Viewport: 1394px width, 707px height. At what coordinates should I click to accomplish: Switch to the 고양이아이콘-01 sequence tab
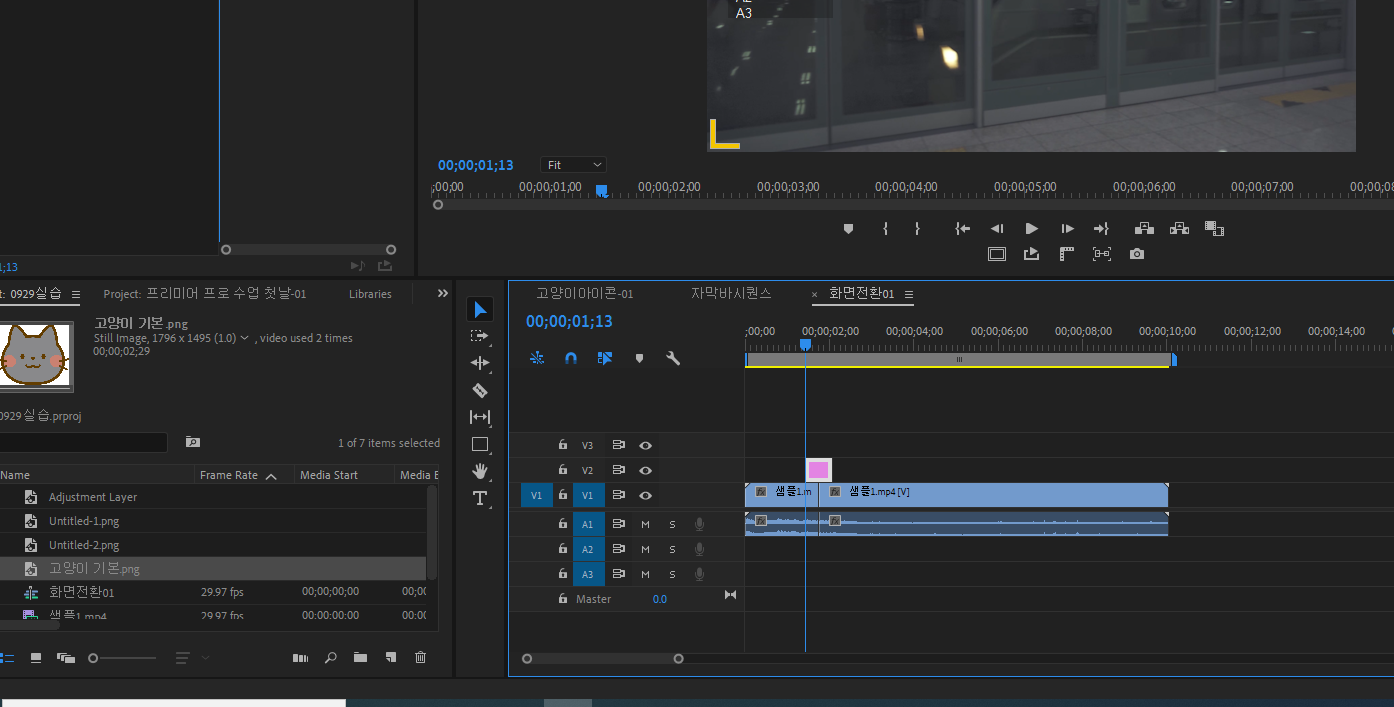click(585, 293)
